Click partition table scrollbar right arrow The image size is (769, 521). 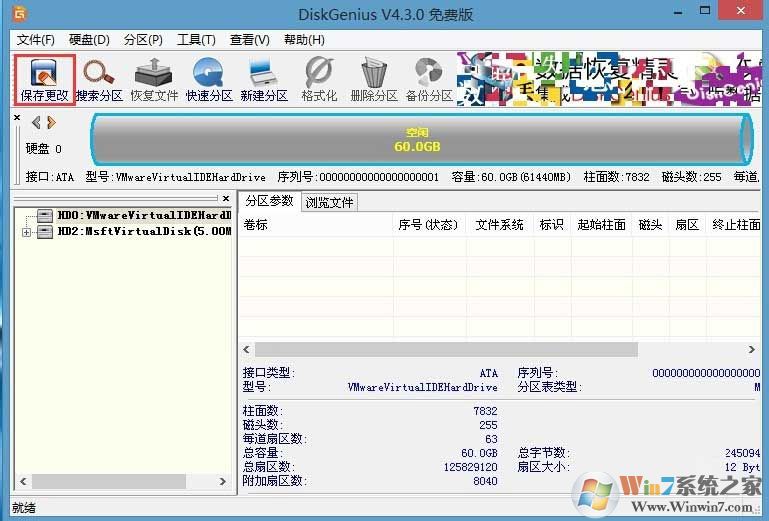752,350
